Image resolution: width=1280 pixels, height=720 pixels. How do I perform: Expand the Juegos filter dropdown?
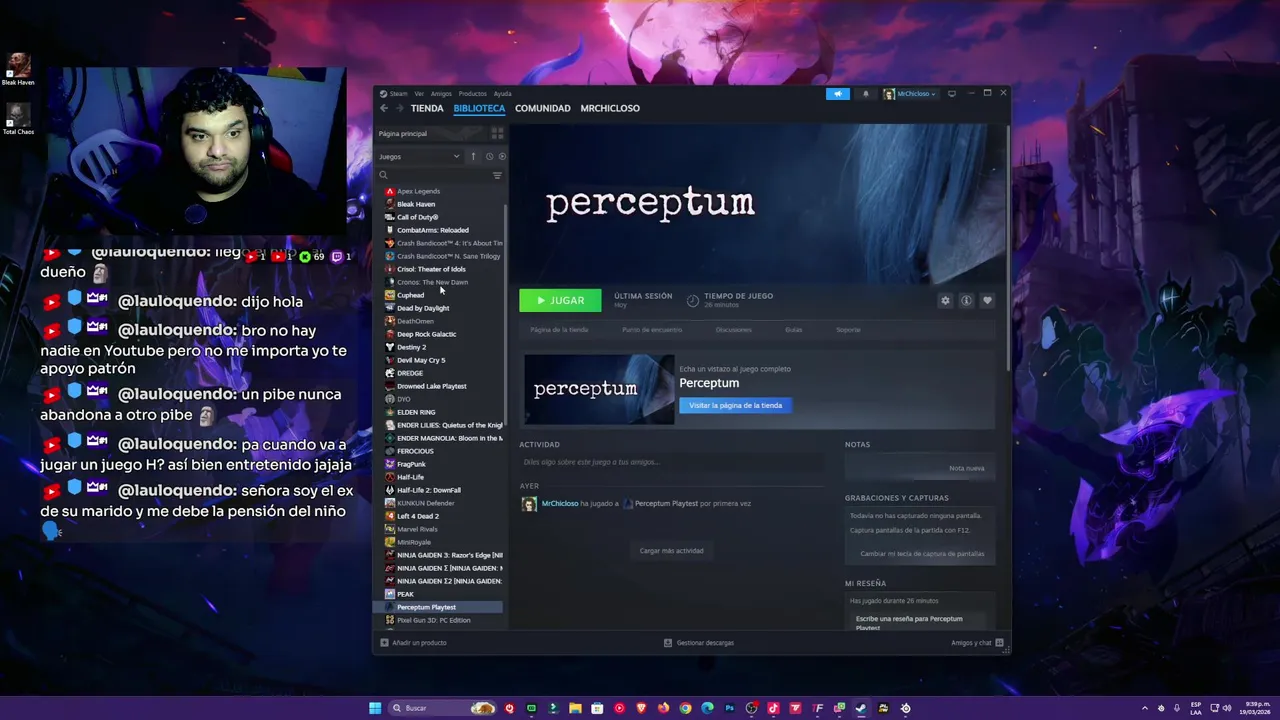click(419, 156)
